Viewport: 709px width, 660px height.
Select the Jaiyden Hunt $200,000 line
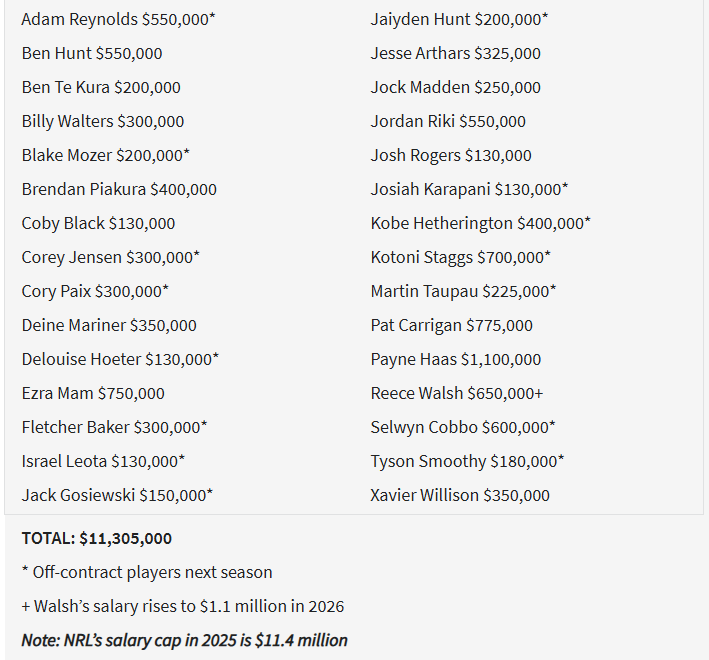459,19
